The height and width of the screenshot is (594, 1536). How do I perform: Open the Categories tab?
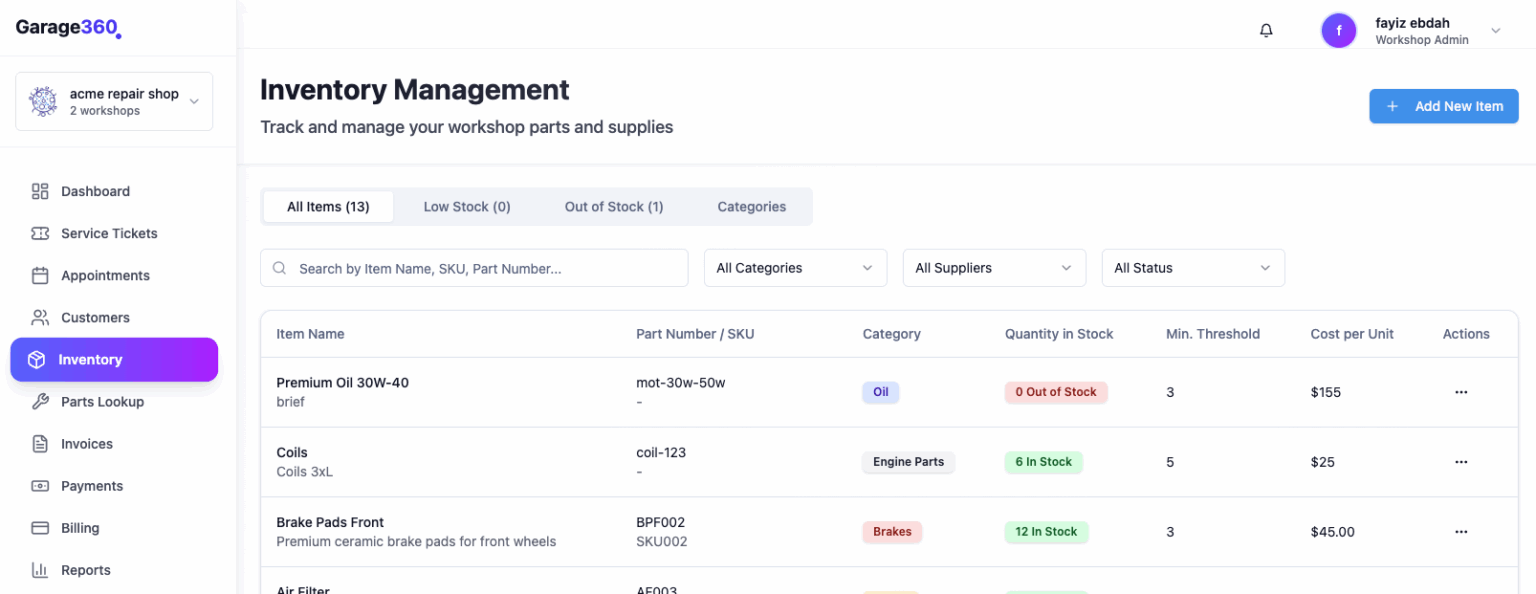pyautogui.click(x=751, y=206)
